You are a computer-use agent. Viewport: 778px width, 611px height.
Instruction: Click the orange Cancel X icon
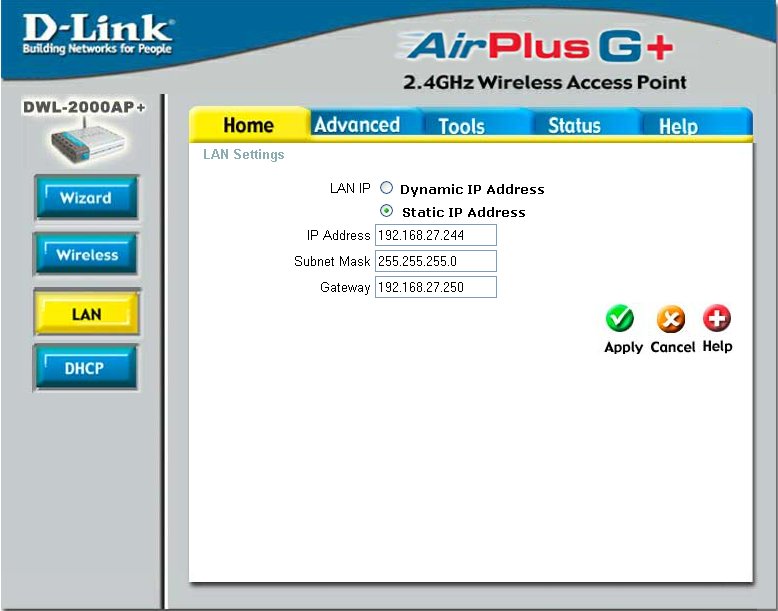(x=671, y=319)
